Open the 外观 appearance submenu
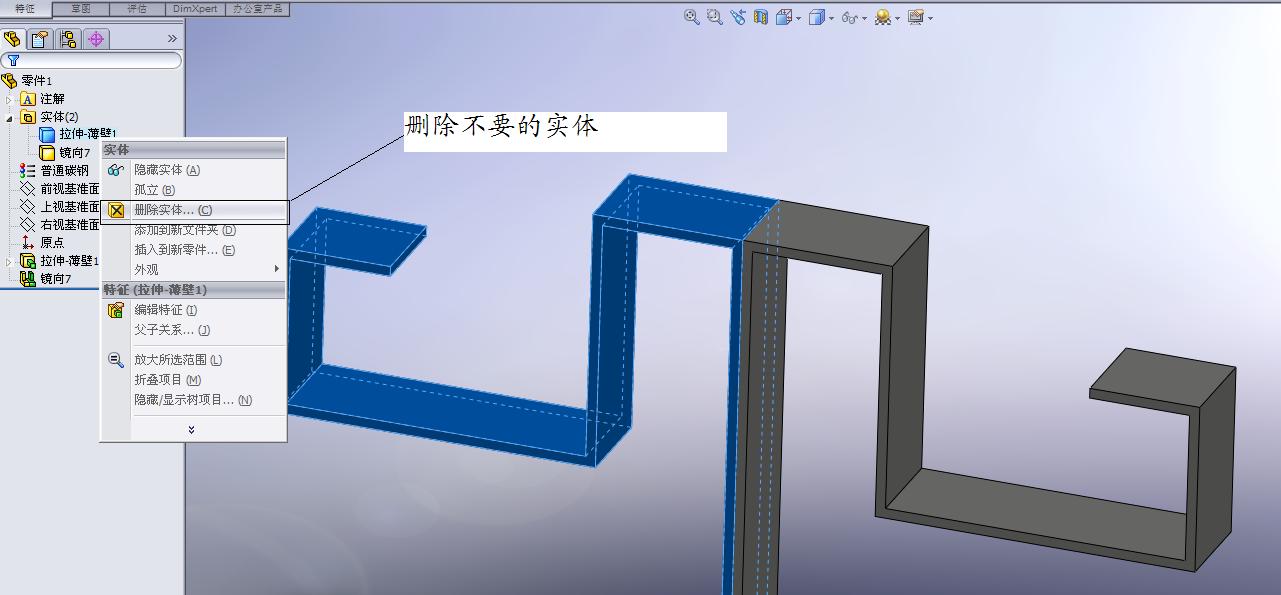 pyautogui.click(x=193, y=270)
